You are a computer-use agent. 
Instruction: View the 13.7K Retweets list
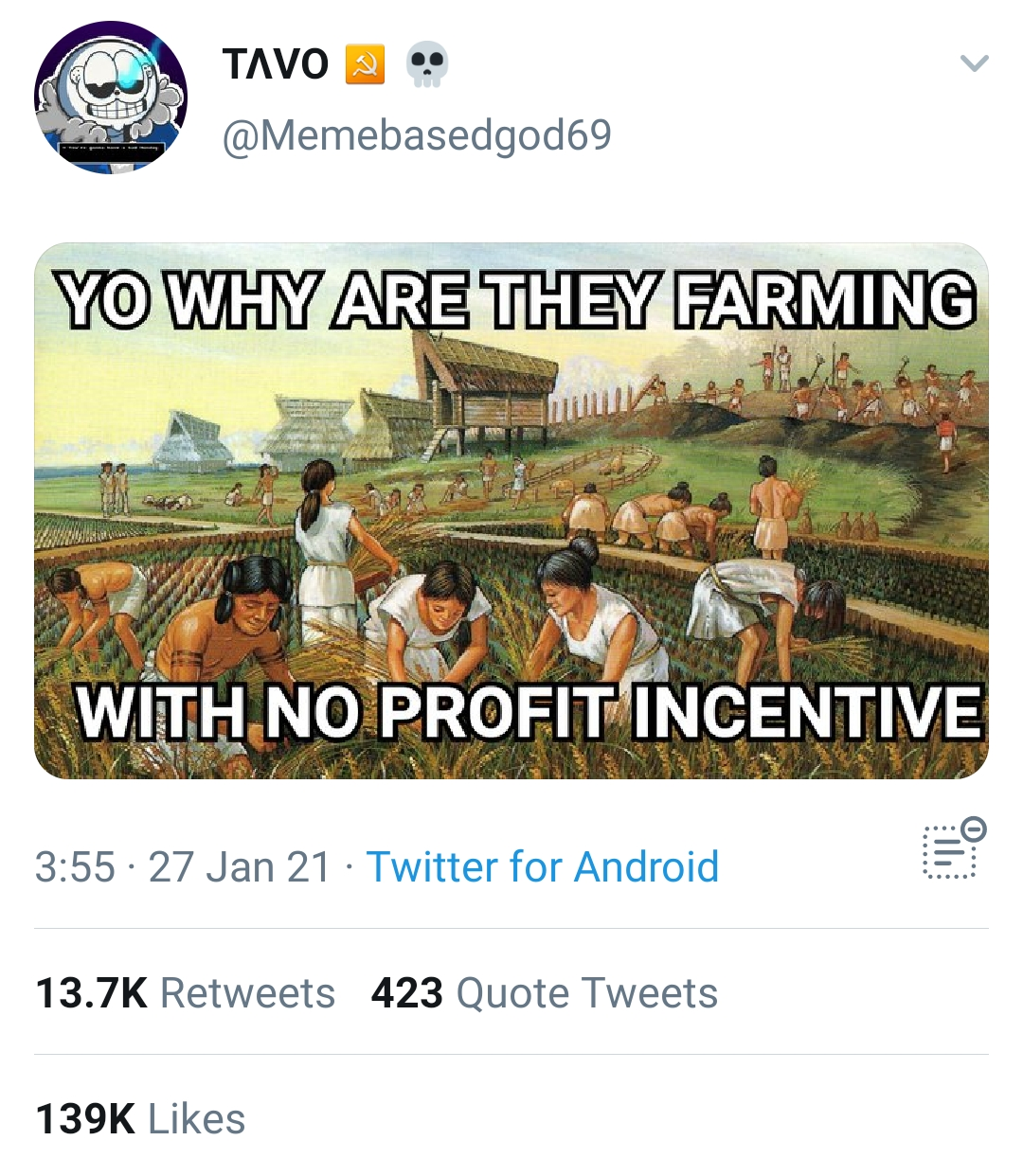pyautogui.click(x=186, y=993)
